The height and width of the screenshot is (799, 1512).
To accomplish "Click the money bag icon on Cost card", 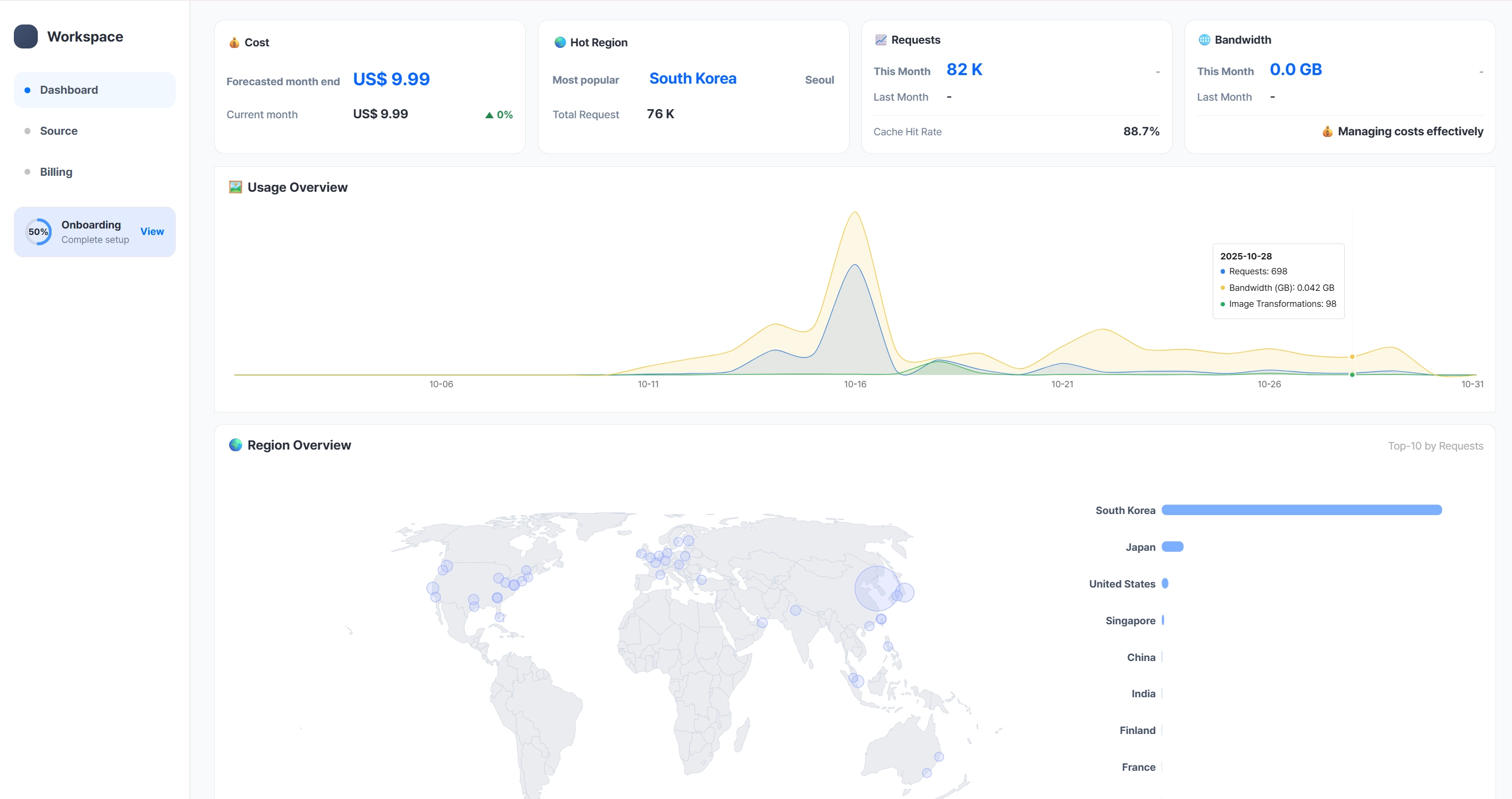I will point(234,42).
